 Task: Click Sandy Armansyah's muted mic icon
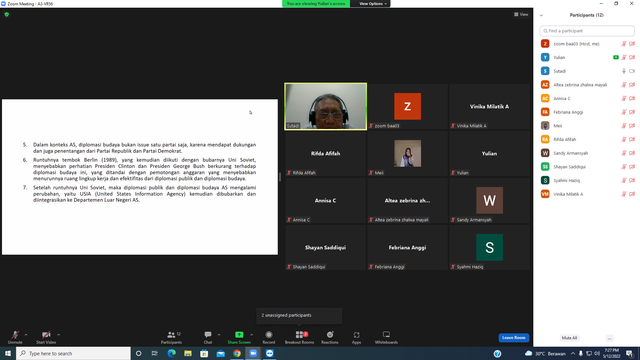pos(624,153)
